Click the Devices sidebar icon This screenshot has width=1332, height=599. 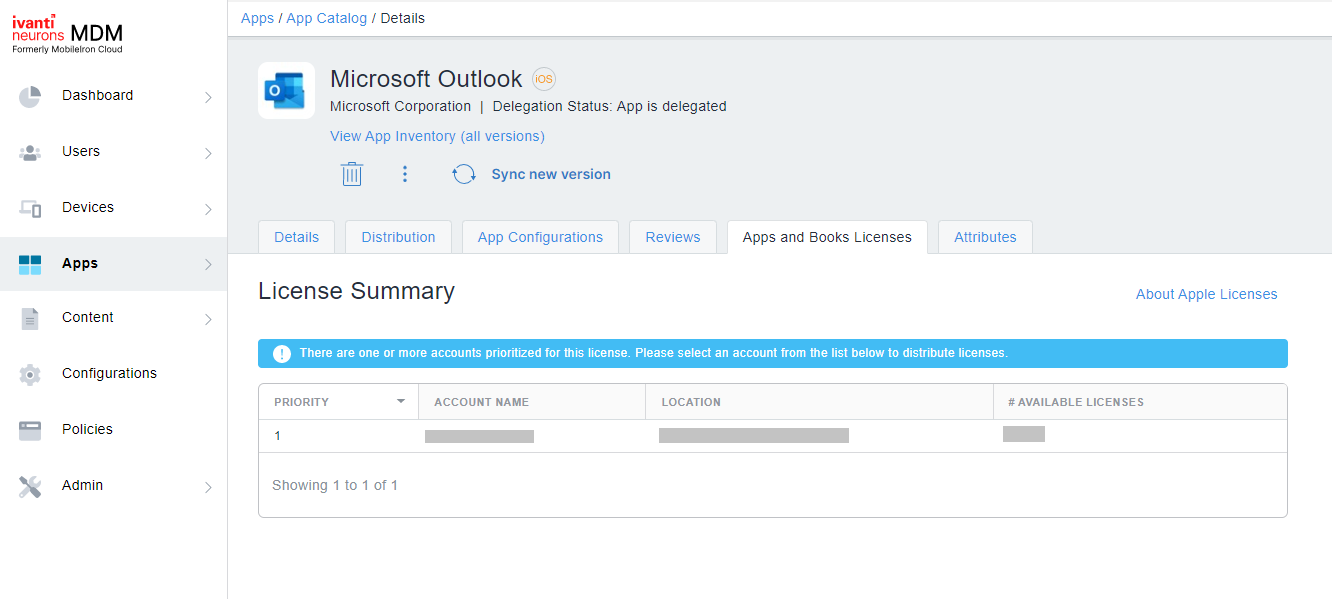30,207
